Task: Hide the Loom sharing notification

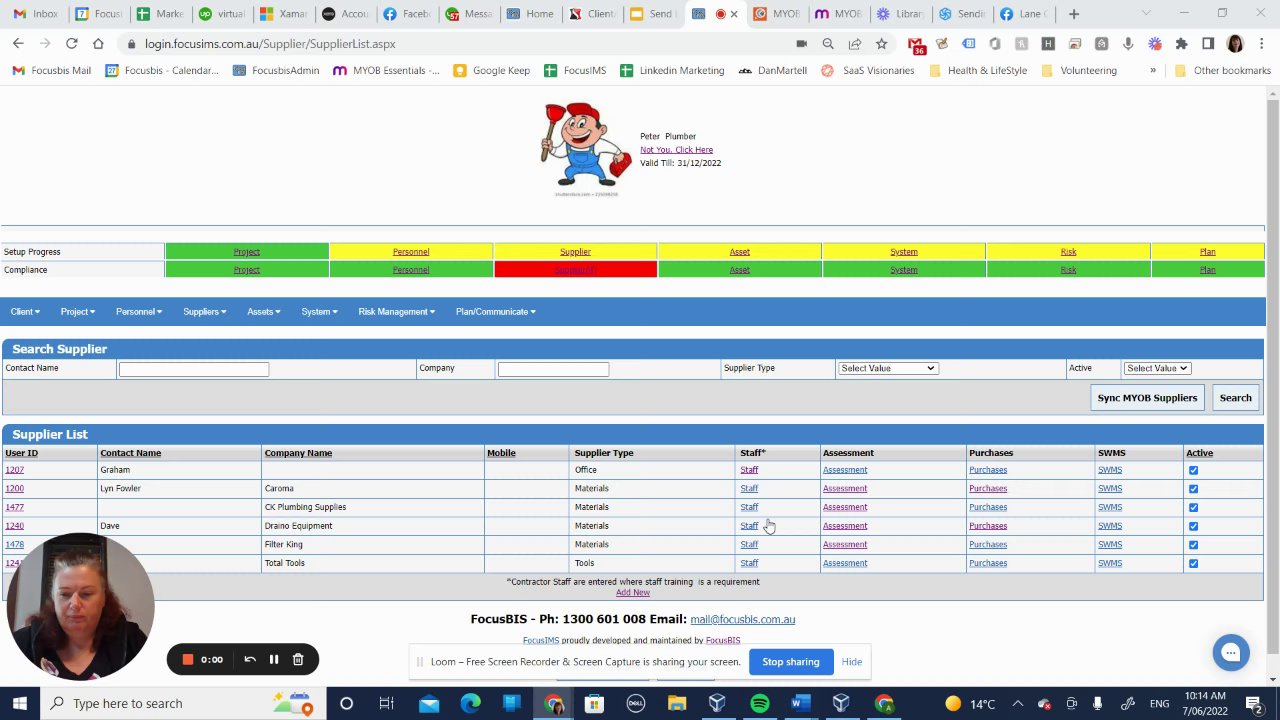Action: click(852, 662)
